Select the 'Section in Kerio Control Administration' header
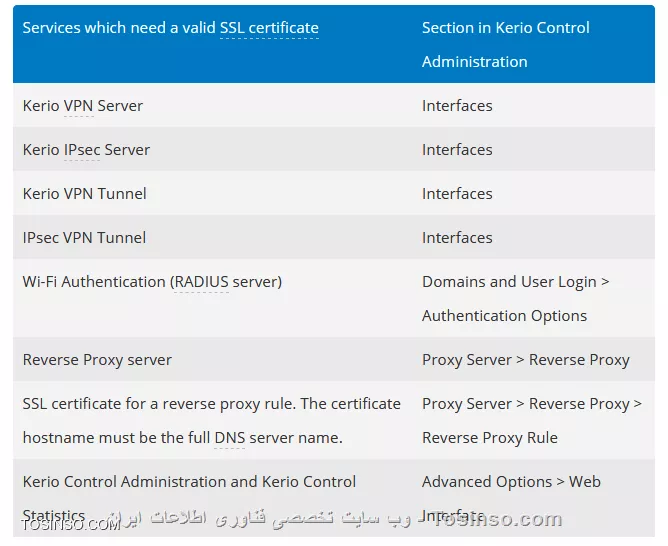The image size is (668, 546). point(506,45)
